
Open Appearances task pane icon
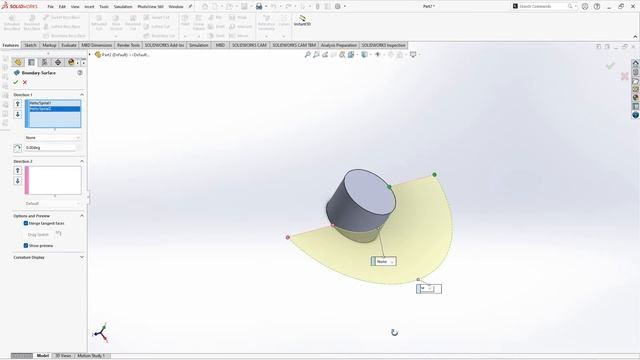pos(636,98)
